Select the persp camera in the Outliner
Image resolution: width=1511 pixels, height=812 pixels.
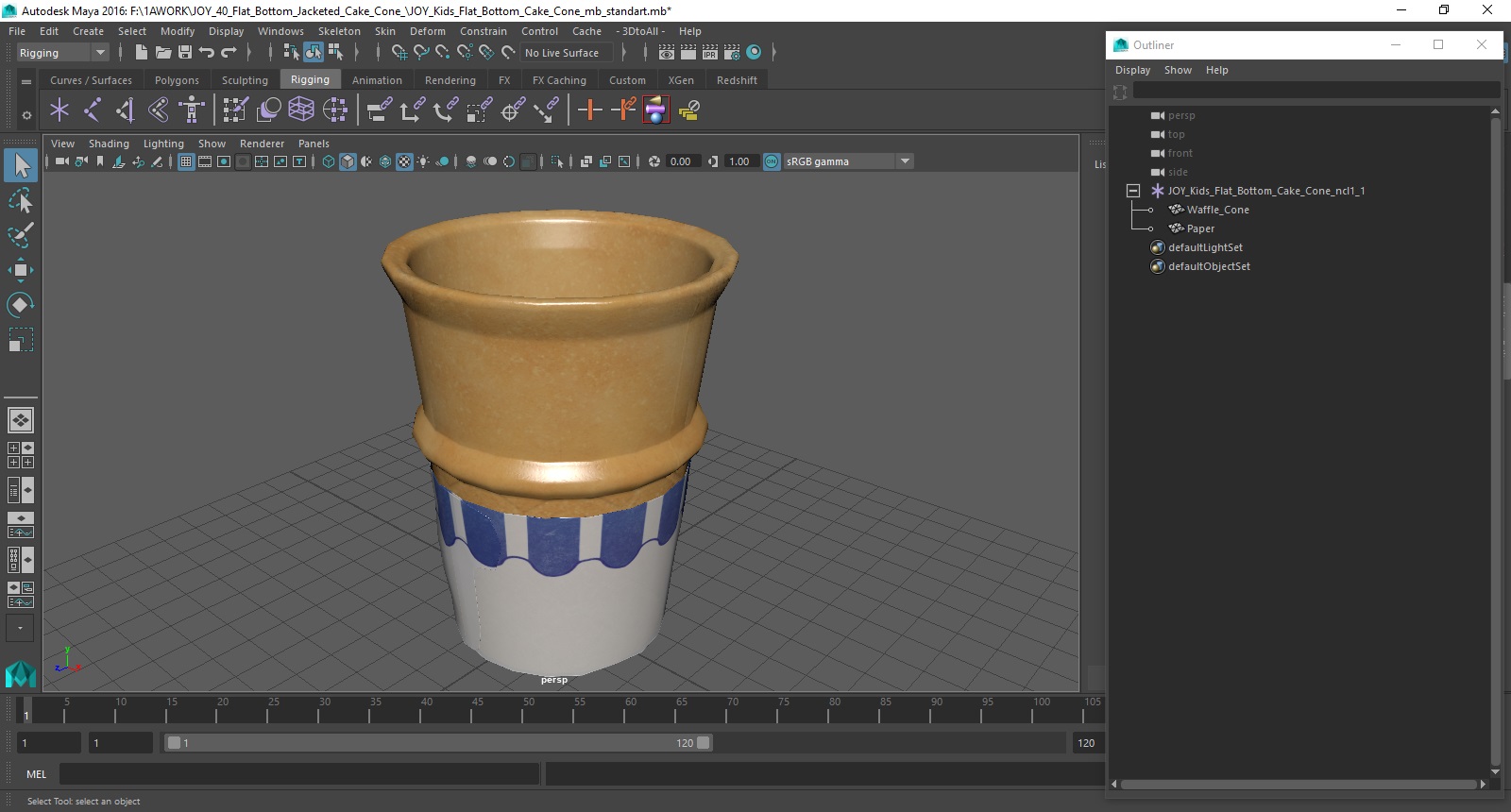coord(1181,115)
